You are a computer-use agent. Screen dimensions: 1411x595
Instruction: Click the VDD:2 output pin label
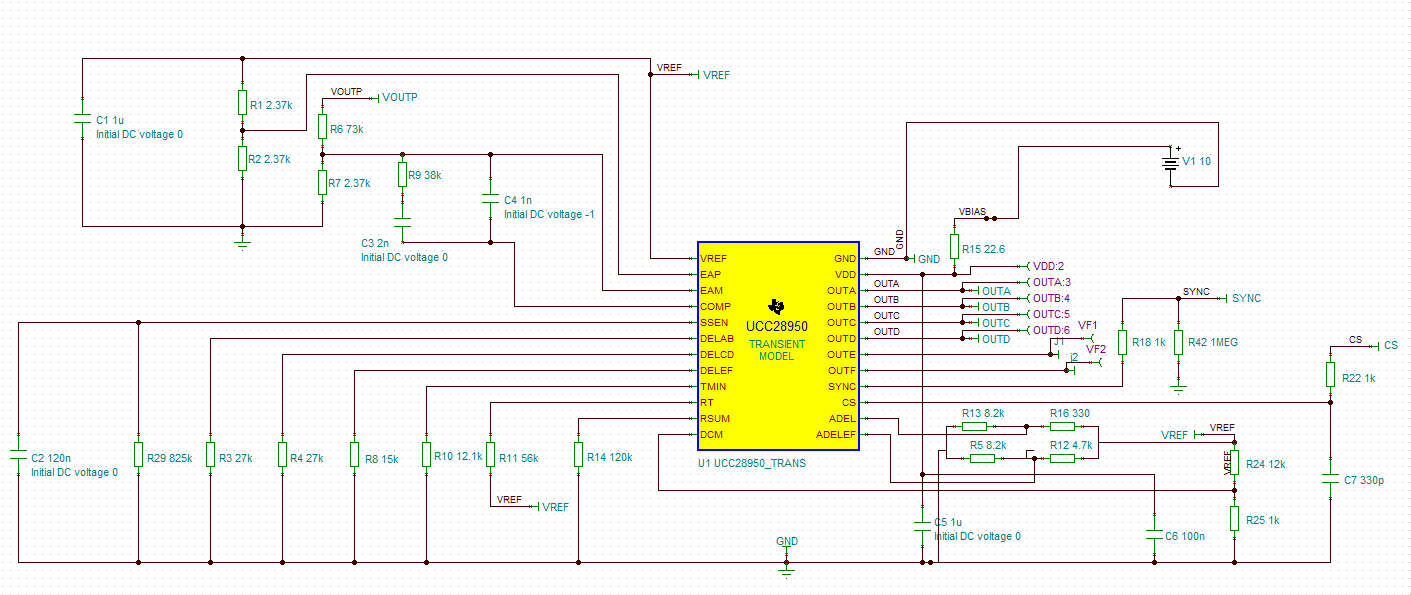pyautogui.click(x=1046, y=266)
